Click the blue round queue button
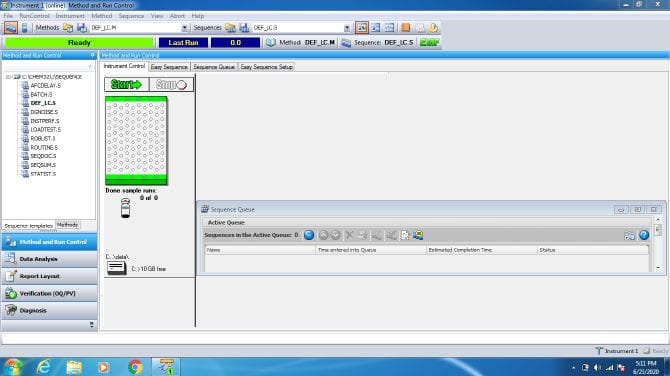Screen dimensions: 670x376 (309, 235)
